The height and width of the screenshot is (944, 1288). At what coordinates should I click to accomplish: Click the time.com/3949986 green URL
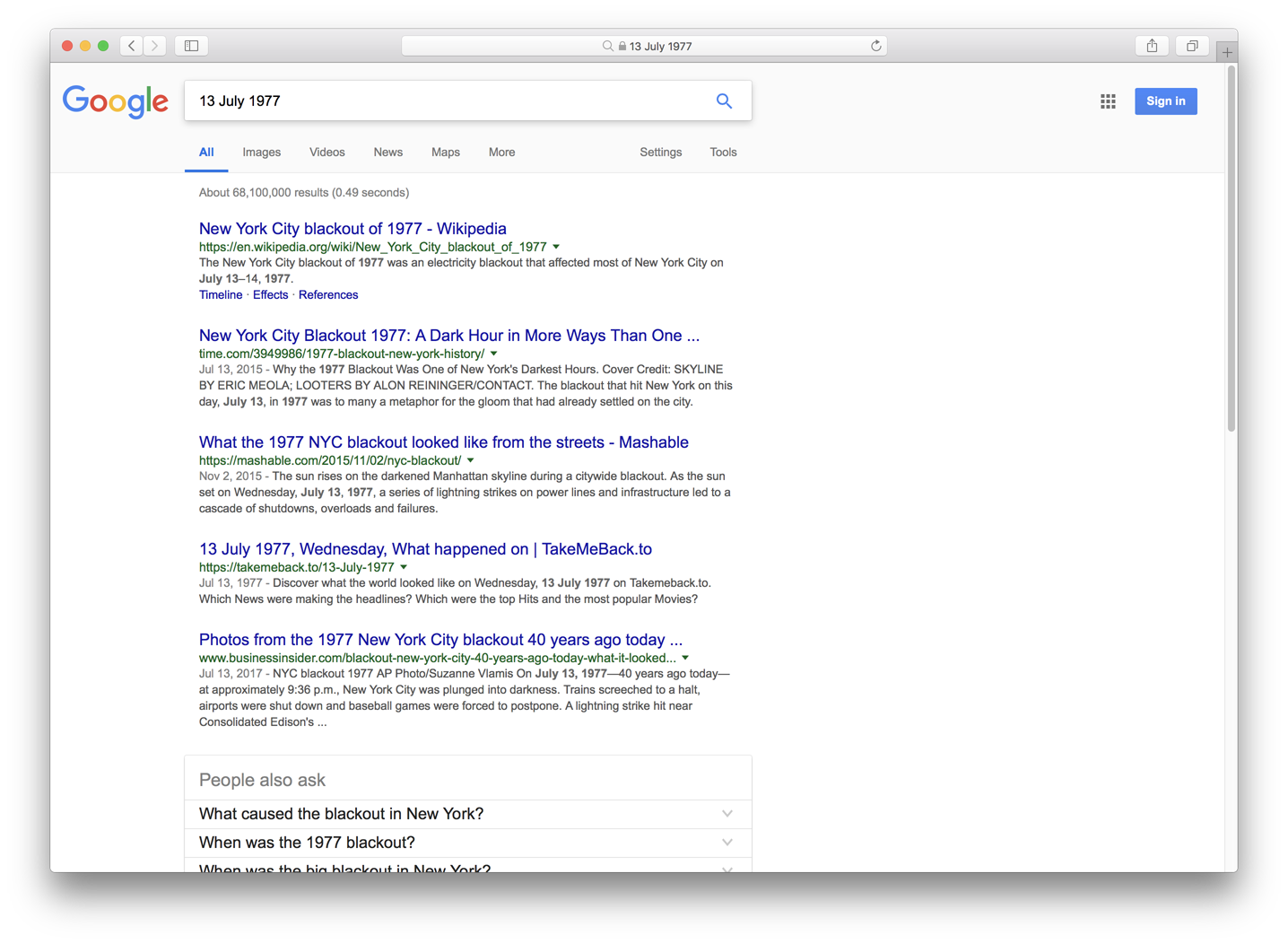[342, 354]
